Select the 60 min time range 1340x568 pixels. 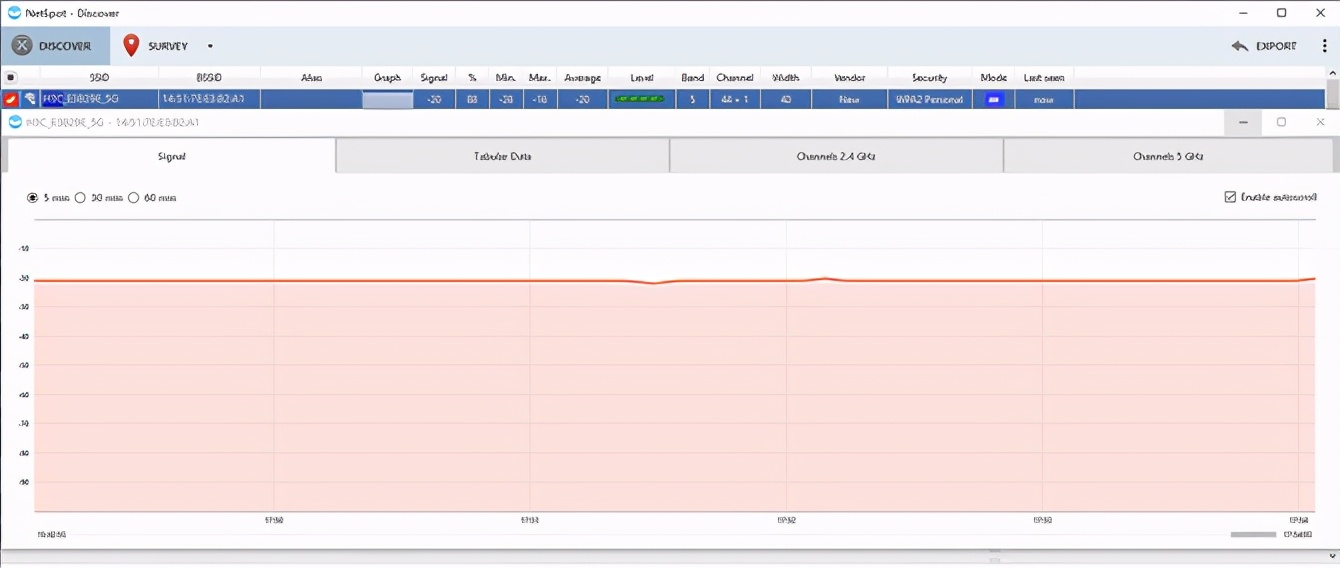coord(133,198)
